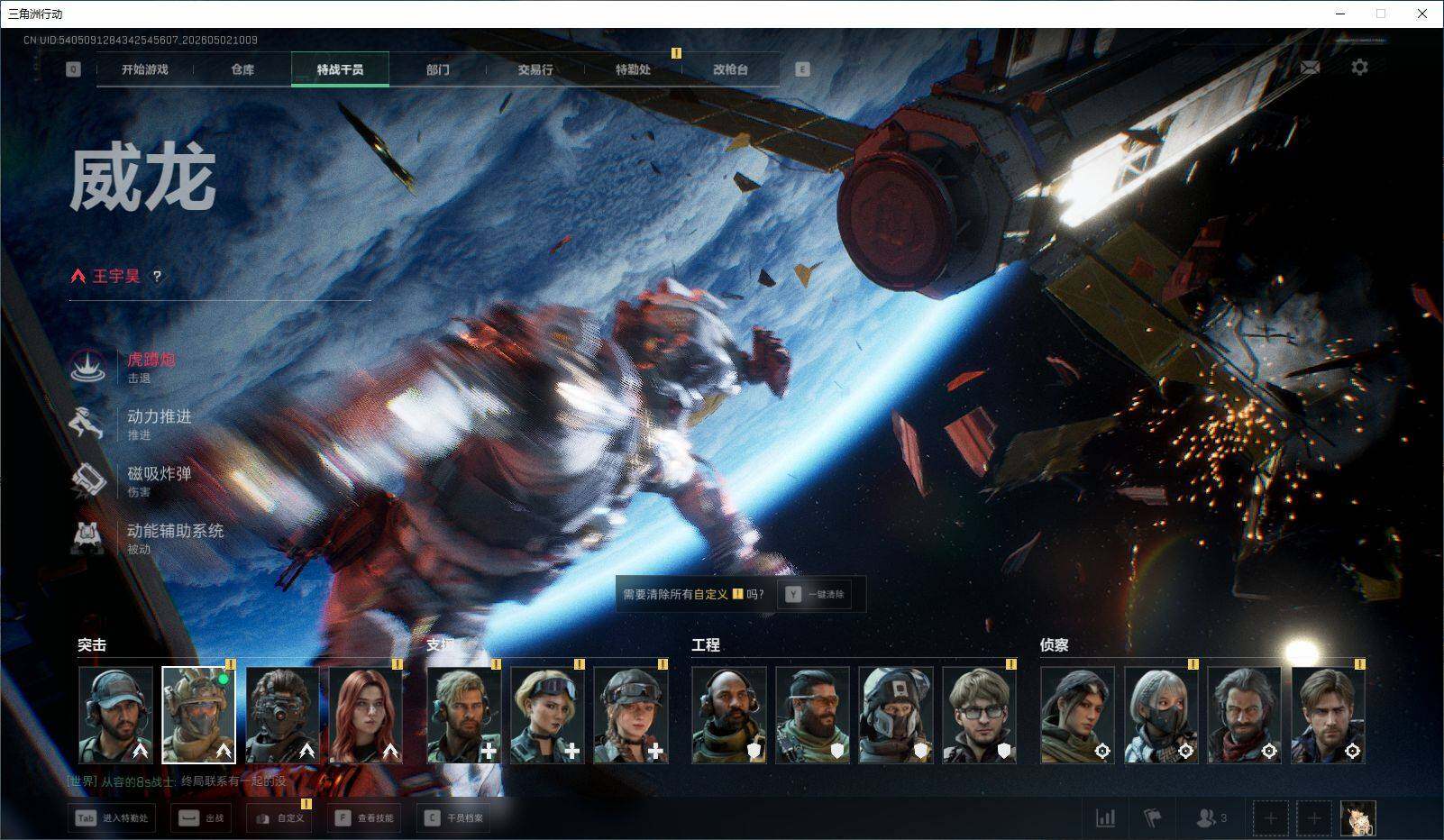Switch to the 仓库 tab
This screenshot has height=840, width=1444.
tap(242, 69)
